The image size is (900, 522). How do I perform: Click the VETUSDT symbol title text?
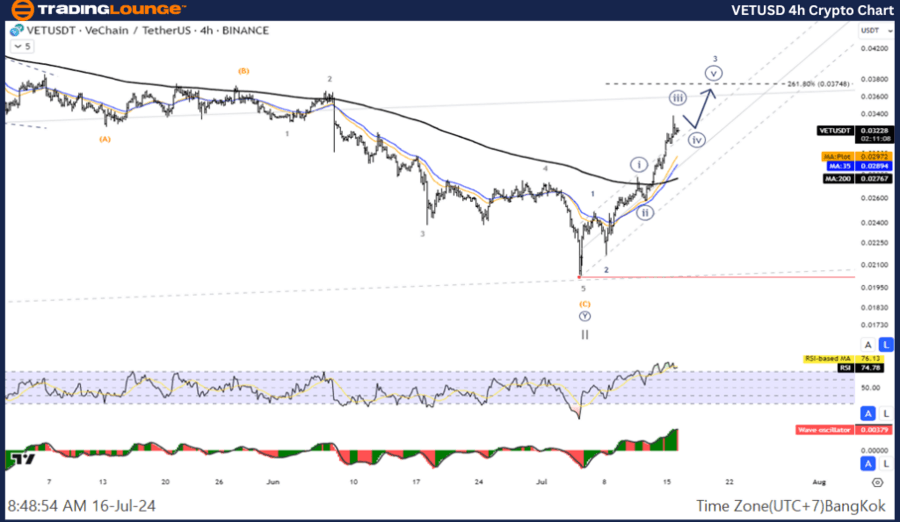tap(51, 30)
